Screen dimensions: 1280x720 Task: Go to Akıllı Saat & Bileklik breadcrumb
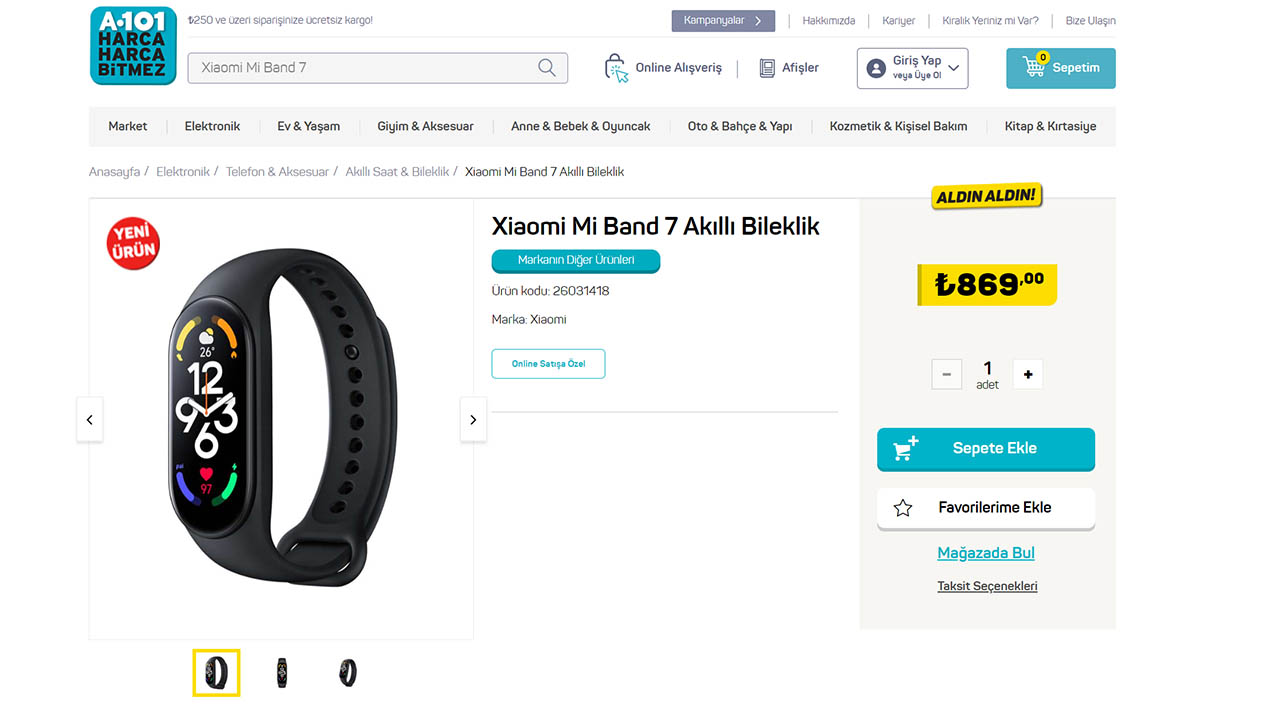(x=397, y=172)
